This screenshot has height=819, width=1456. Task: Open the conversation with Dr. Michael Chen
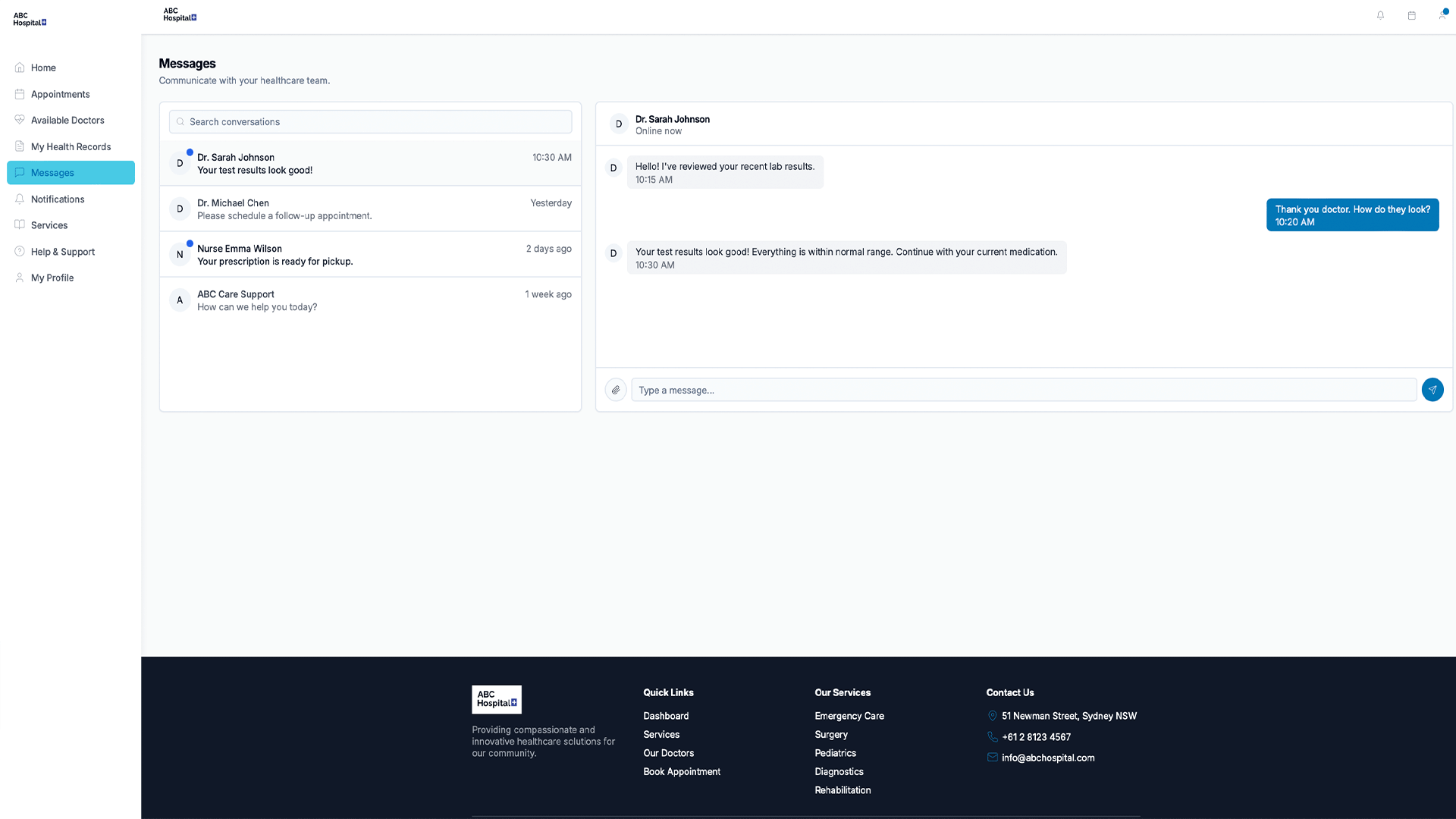(369, 209)
